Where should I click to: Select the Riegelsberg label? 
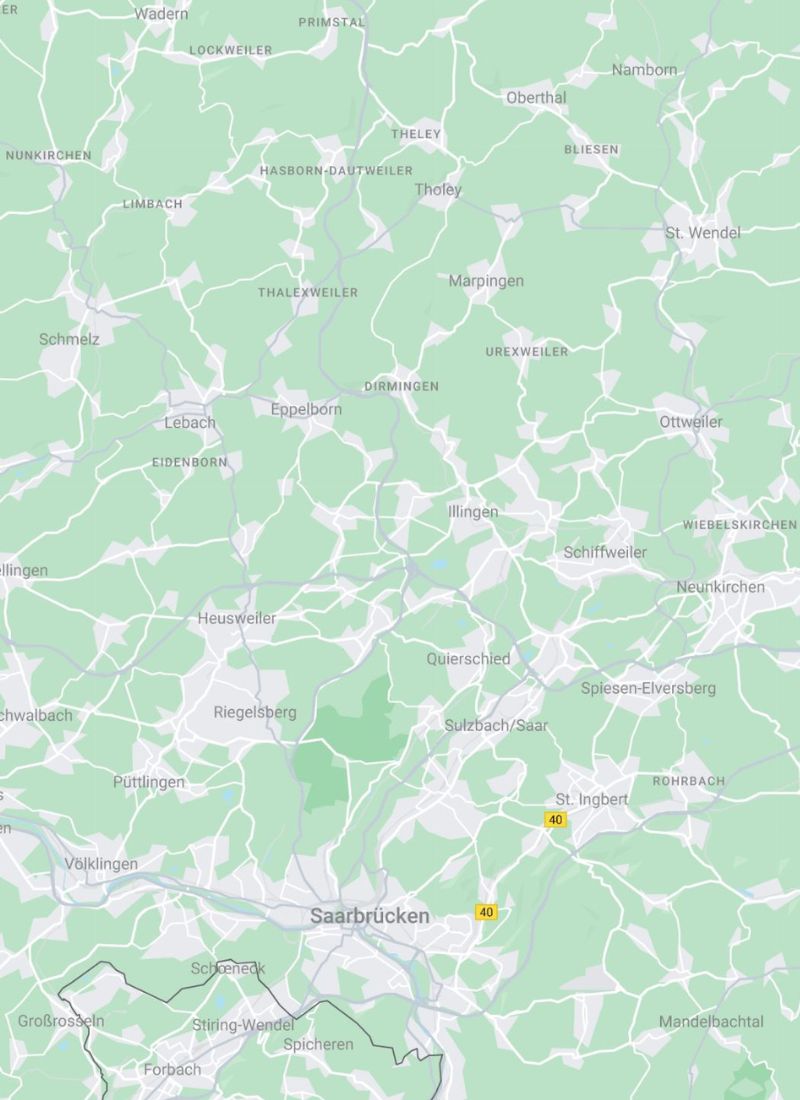255,713
